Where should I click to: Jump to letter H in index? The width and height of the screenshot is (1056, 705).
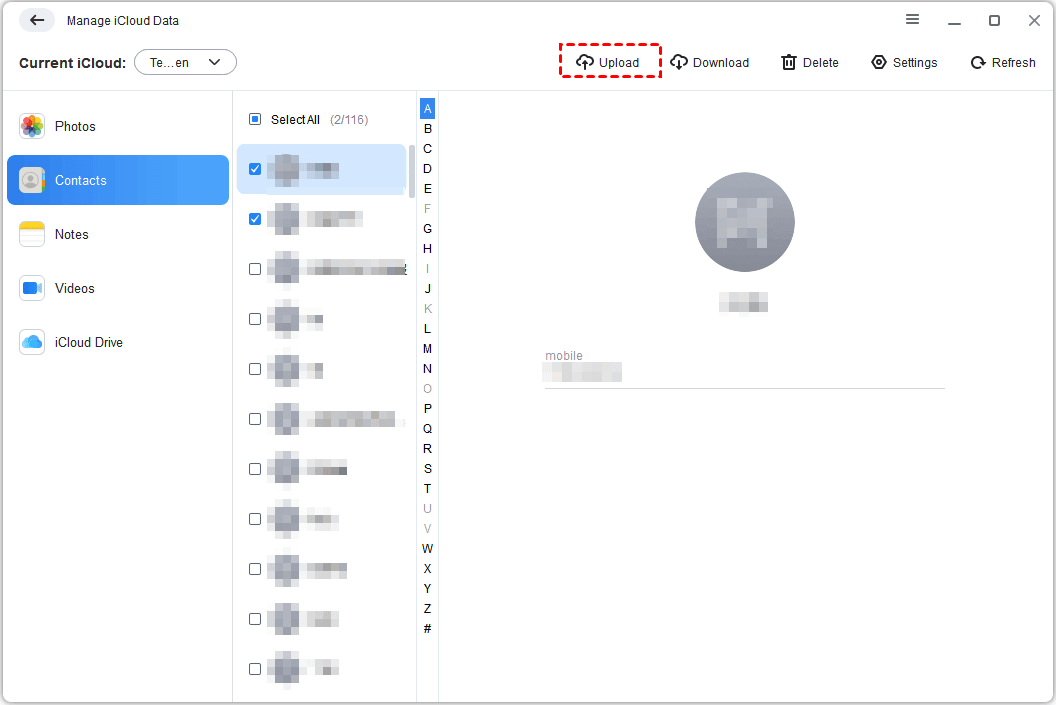point(427,248)
